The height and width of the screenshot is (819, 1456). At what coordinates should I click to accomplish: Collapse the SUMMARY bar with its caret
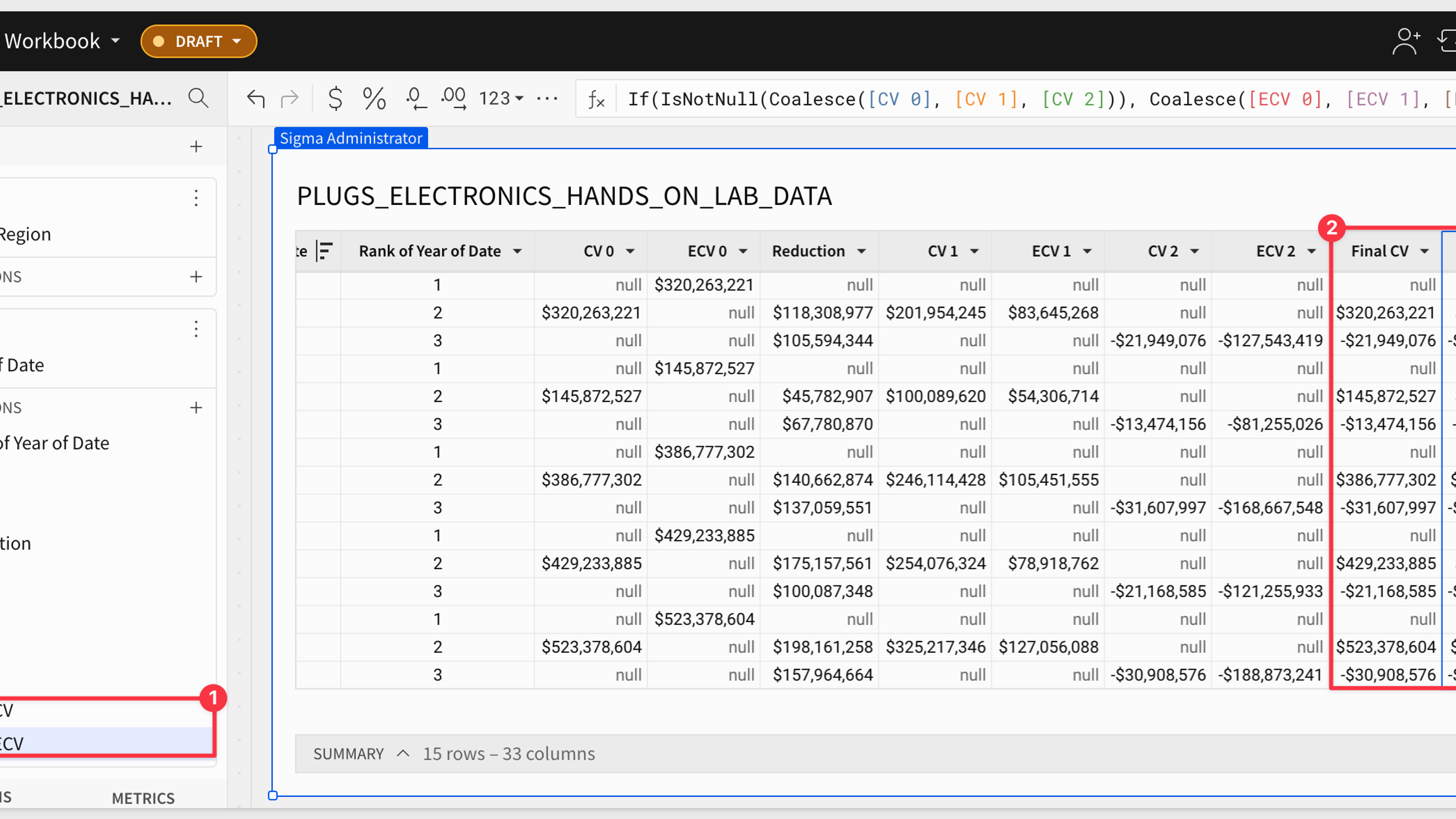[403, 753]
